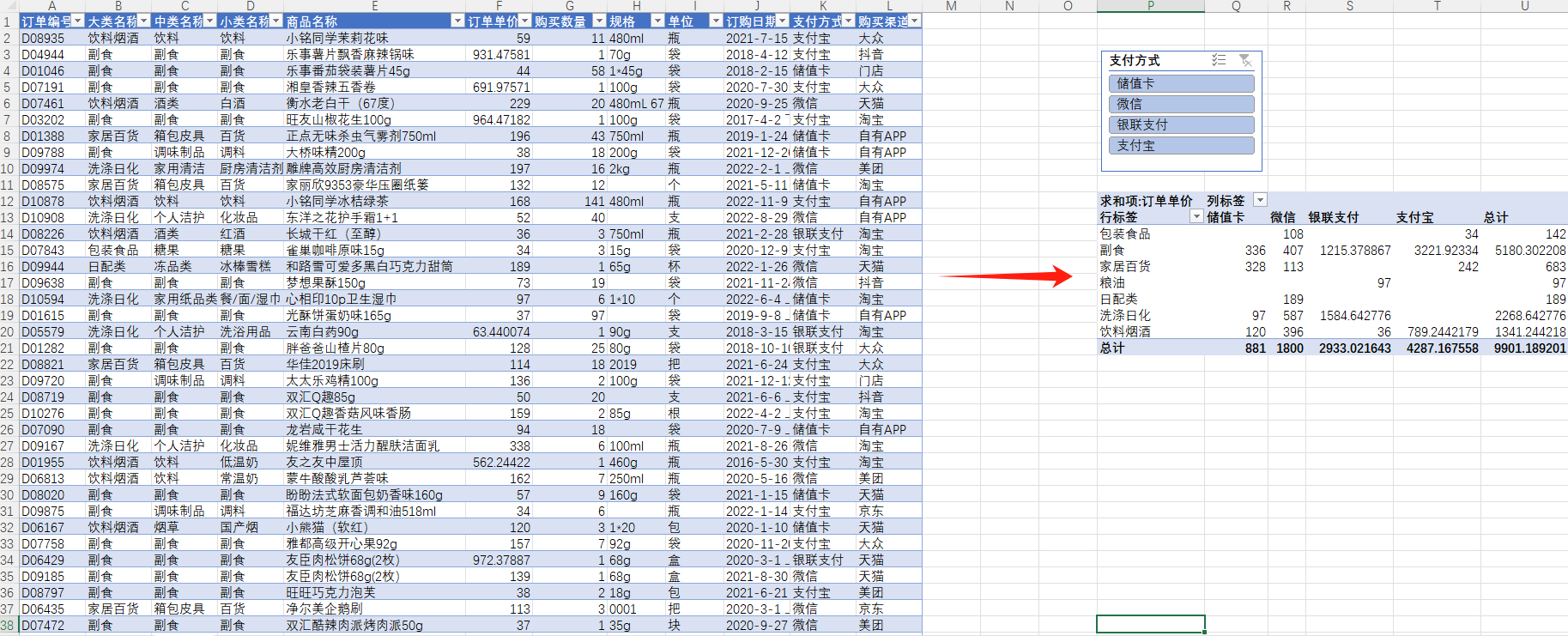1568x636 pixels.
Task: Select the cell 双汇酷辣肉派烤肉派50g
Action: click(375, 625)
